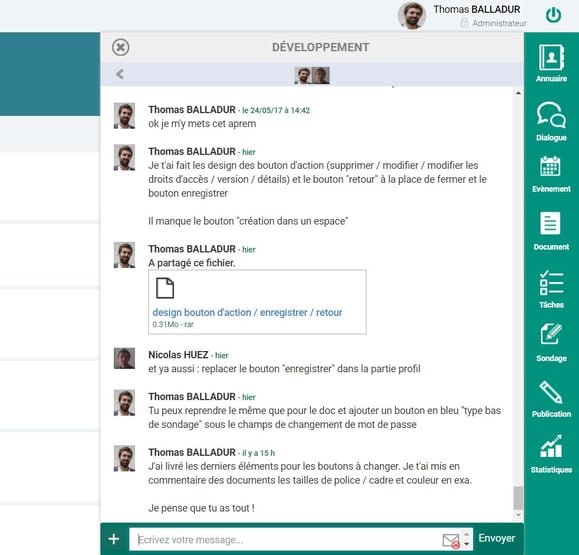The width and height of the screenshot is (579, 555).
Task: Open the Evènement calendar icon
Action: pyautogui.click(x=551, y=174)
